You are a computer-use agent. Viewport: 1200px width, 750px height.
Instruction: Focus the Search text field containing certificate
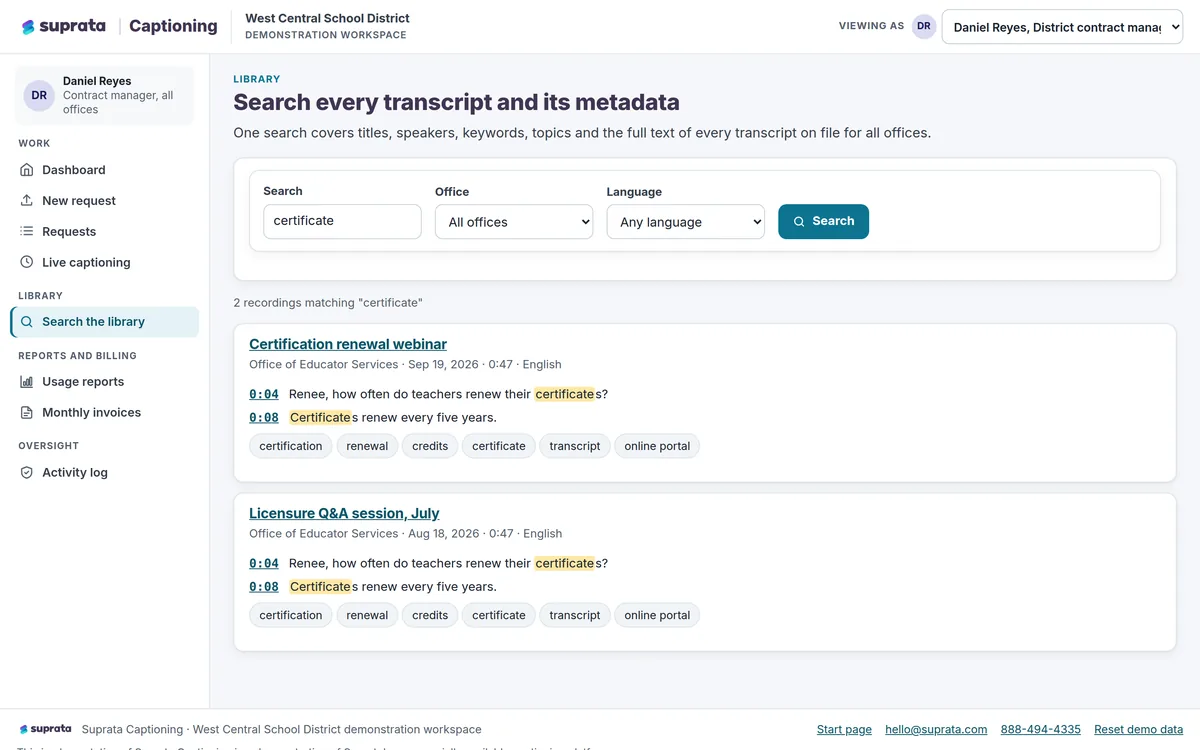tap(342, 221)
